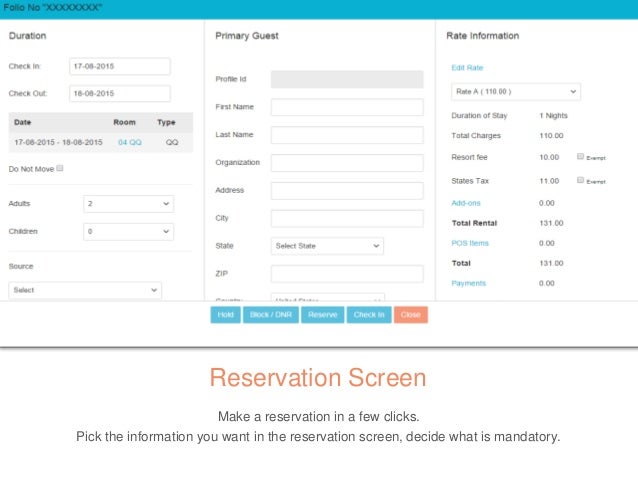Click the Total Rental 131.00 value
Viewport: 638px width, 479px height.
(x=551, y=223)
